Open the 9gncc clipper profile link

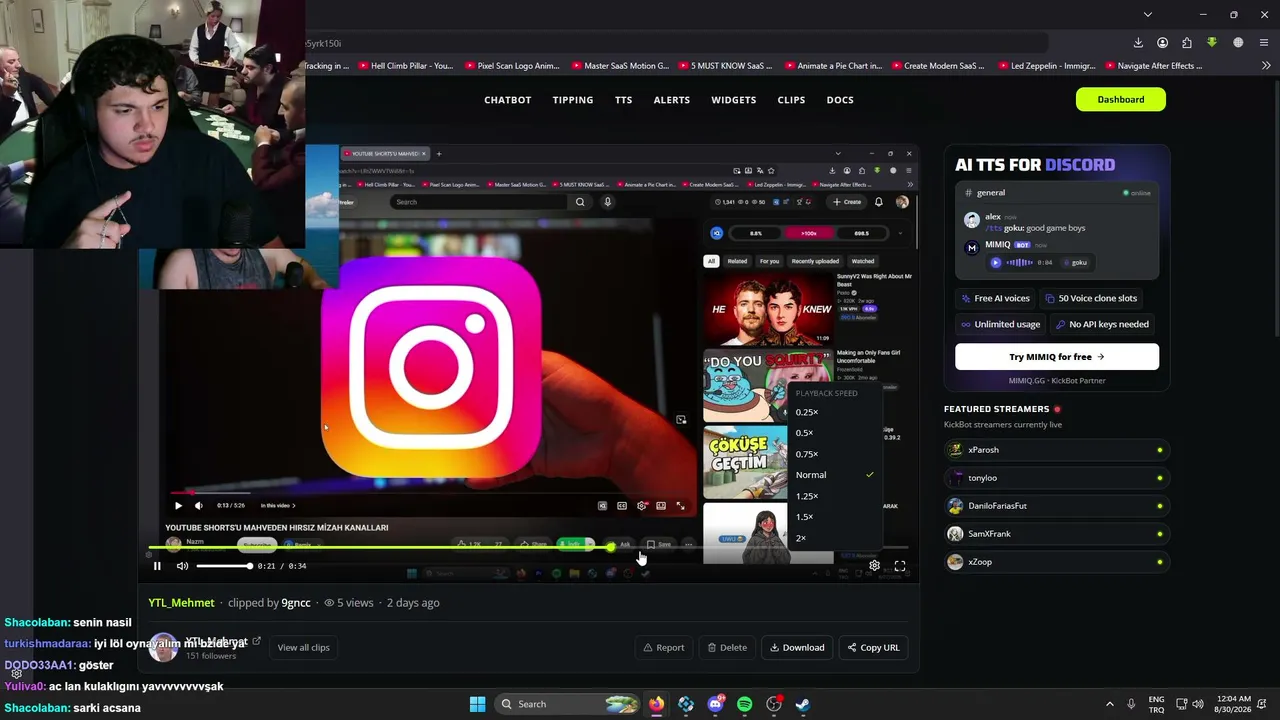(x=296, y=603)
